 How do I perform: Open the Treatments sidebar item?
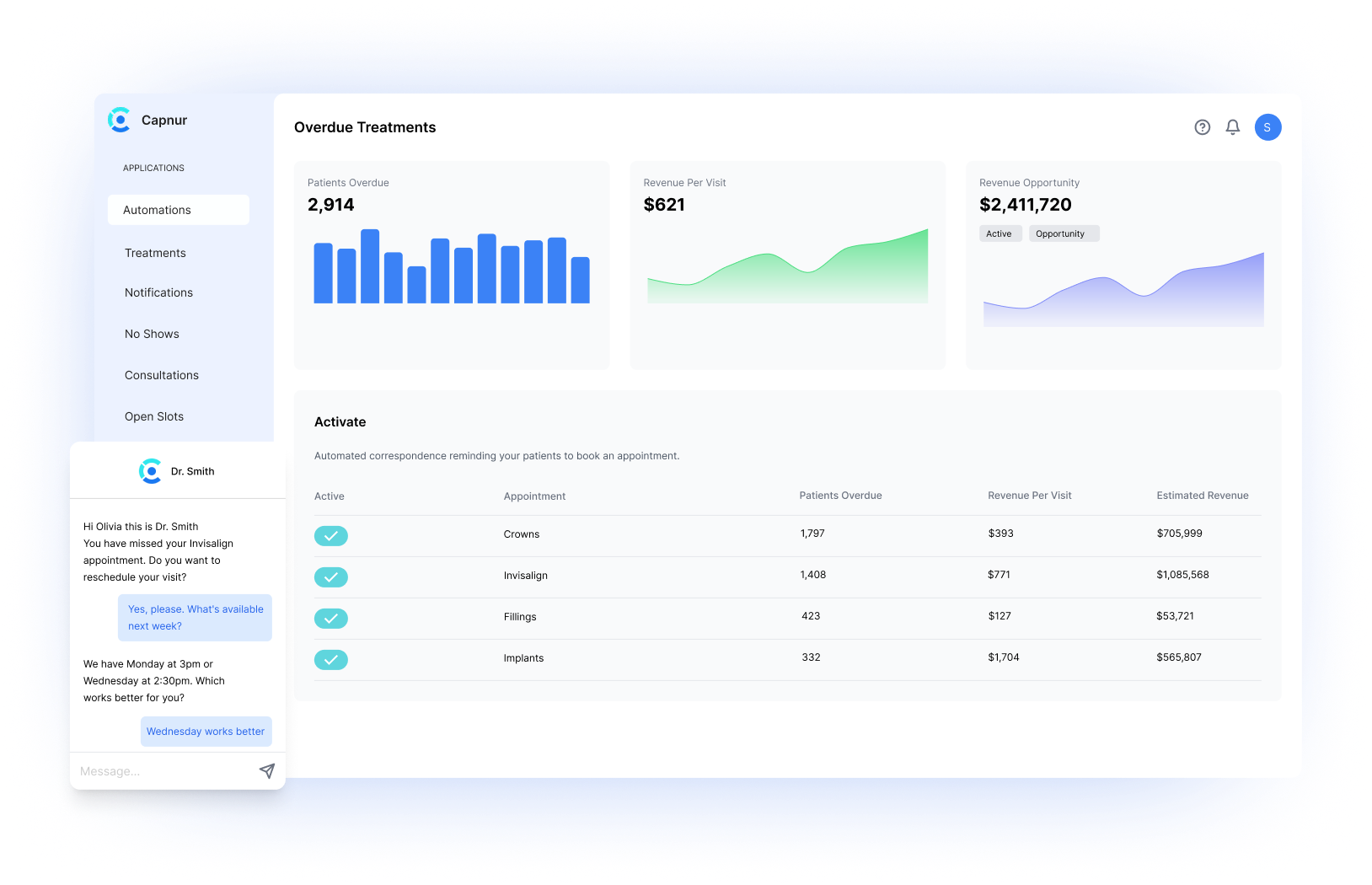tap(155, 253)
